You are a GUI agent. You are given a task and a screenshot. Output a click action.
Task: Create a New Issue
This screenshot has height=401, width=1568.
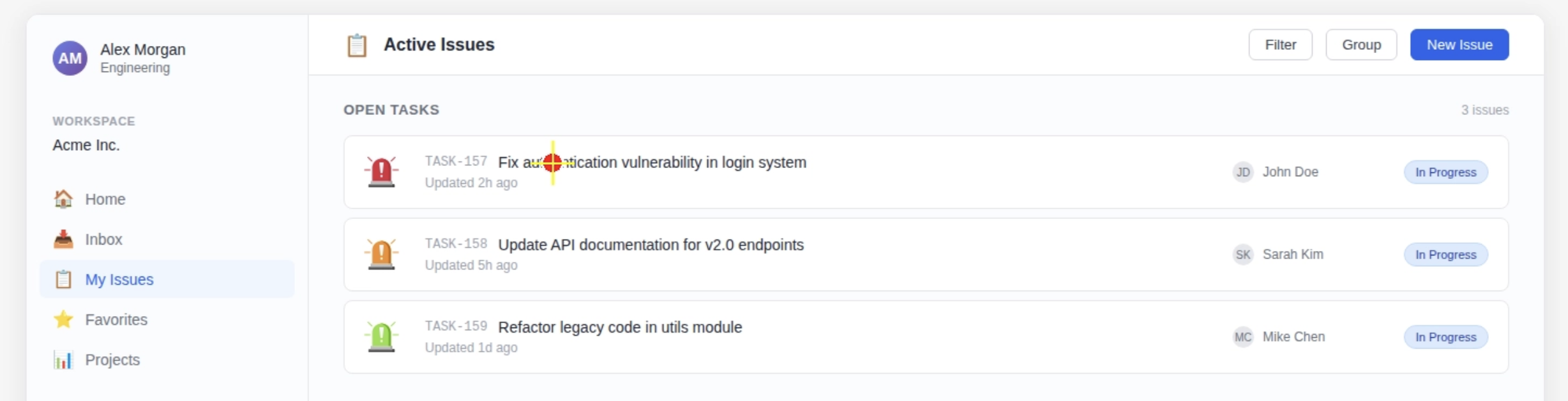pos(1459,45)
